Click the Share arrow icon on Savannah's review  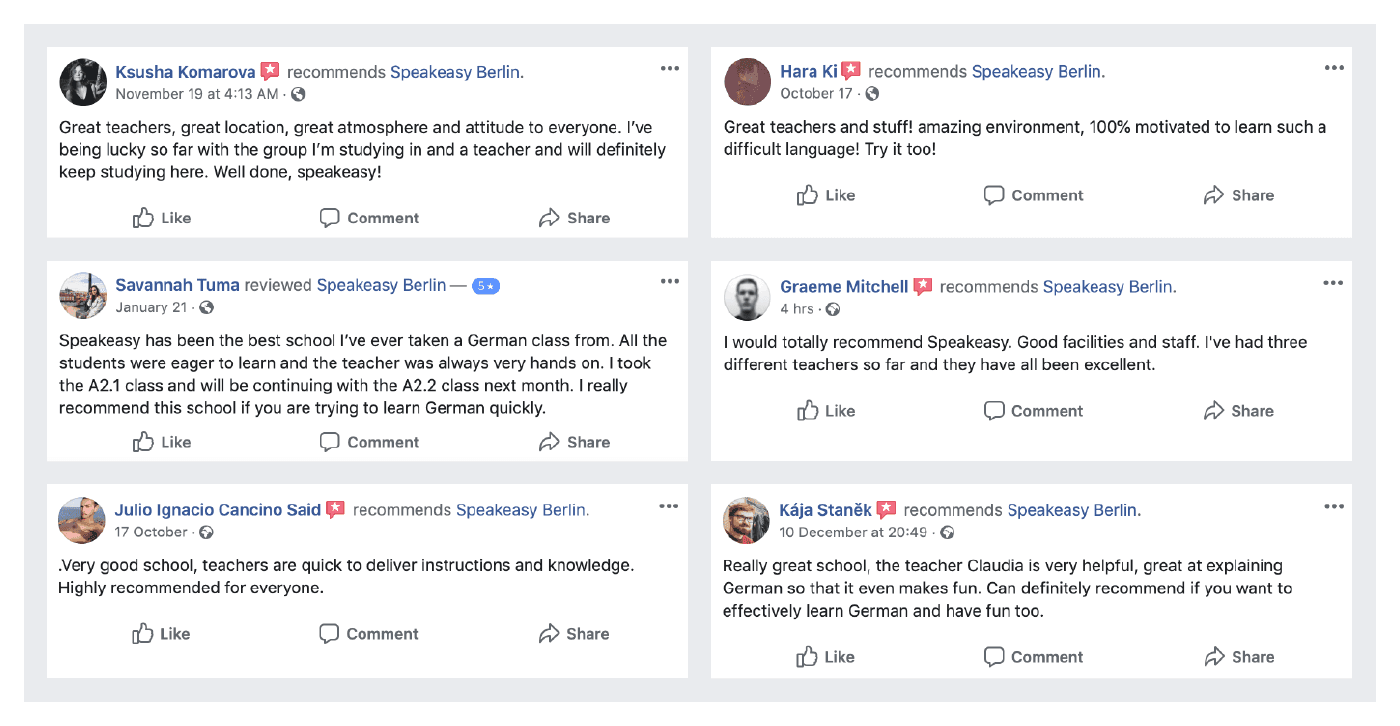(x=547, y=441)
